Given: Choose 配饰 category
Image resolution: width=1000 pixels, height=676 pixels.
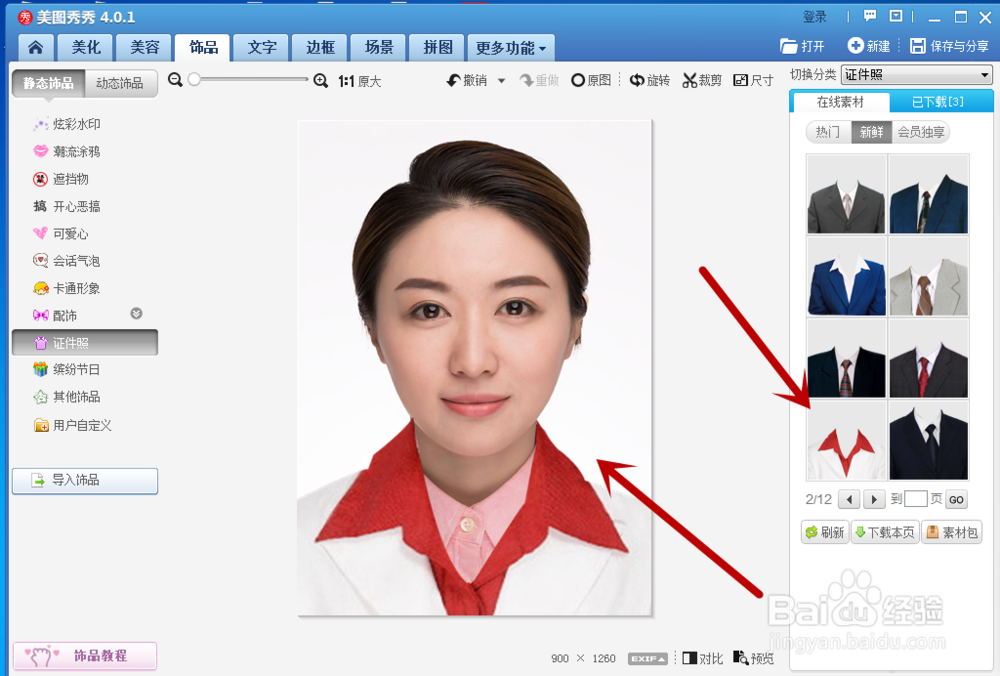Looking at the screenshot, I should [55, 316].
